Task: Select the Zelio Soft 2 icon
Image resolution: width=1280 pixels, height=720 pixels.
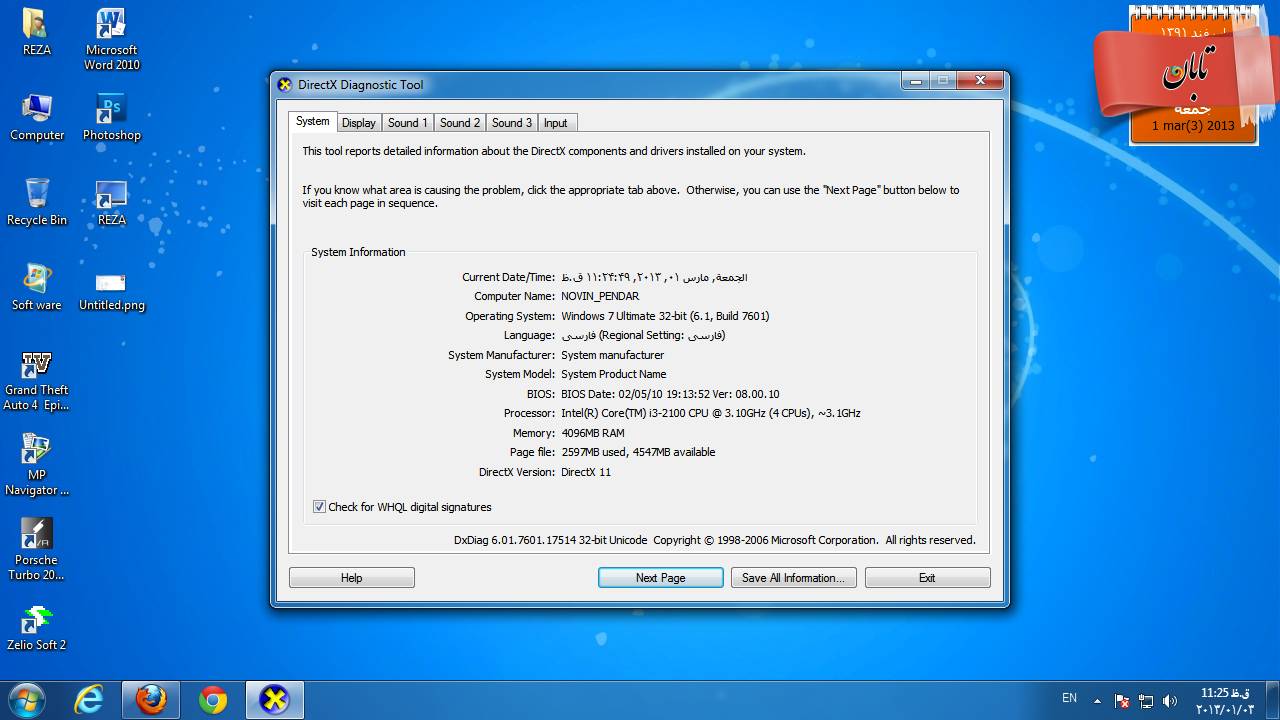Action: pos(37,628)
